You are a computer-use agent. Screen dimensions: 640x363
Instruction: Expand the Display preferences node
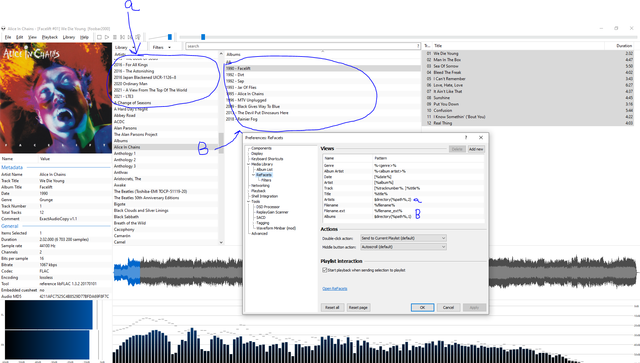[x=248, y=154]
